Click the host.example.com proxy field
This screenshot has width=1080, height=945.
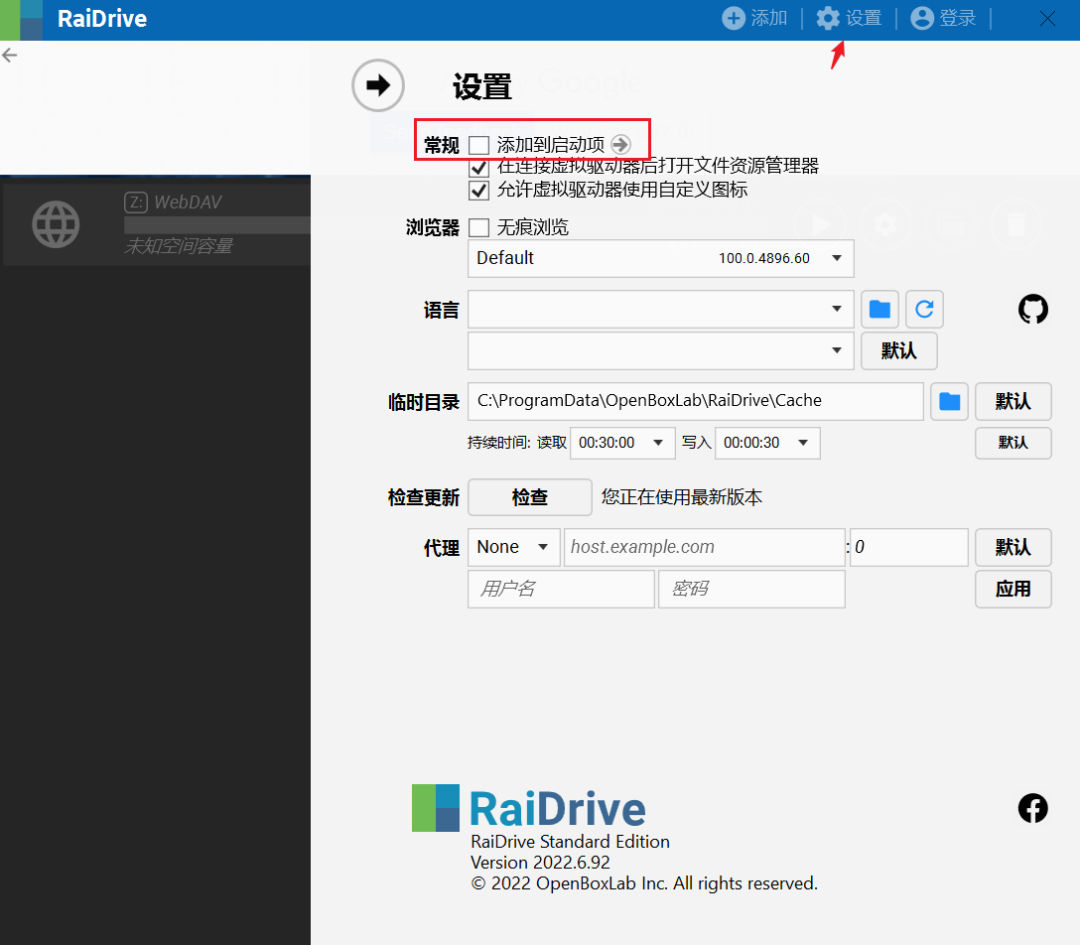click(704, 548)
